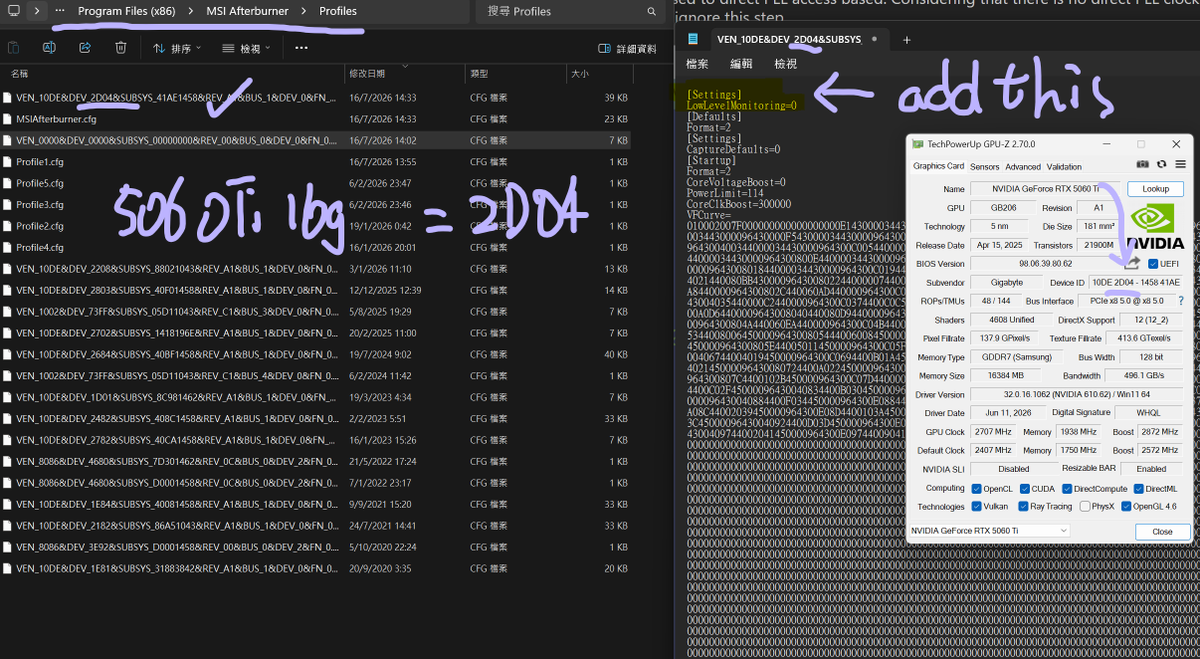This screenshot has width=1200, height=659.
Task: Expand the first breadcrumb chevron after PC icon
Action: [38, 11]
